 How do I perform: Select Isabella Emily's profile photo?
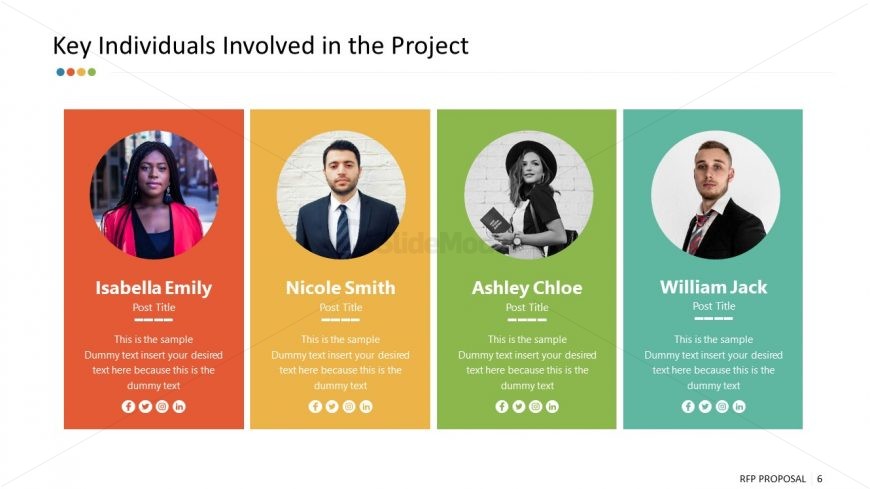pyautogui.click(x=154, y=195)
